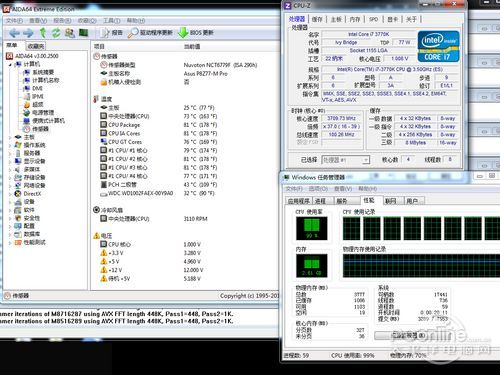Click the Intel Core i7 logo in CPU-Z
This screenshot has width=500, height=375.
pos(438,46)
